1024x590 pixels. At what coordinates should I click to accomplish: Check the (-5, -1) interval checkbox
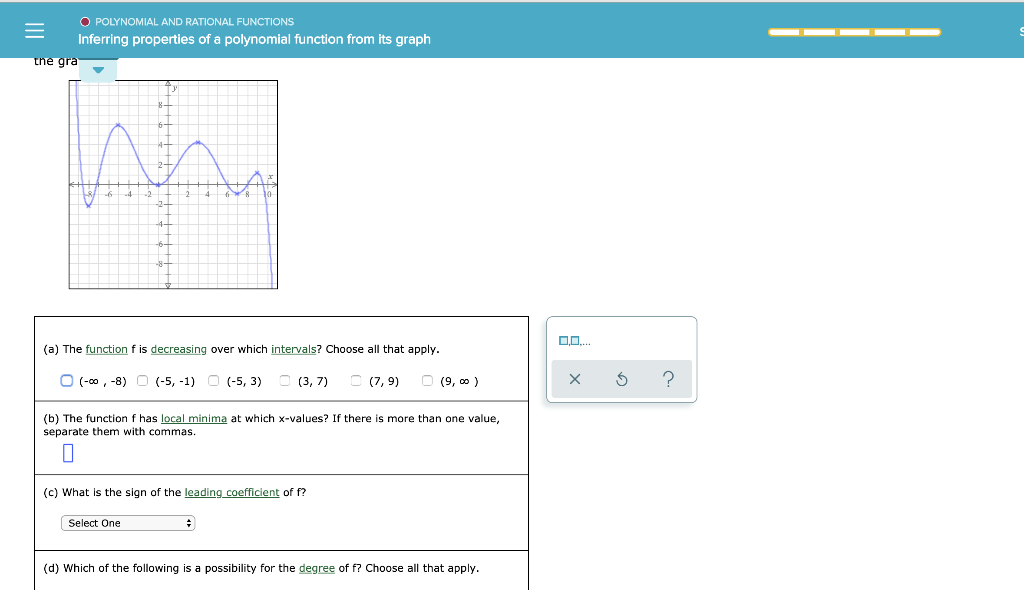pyautogui.click(x=142, y=378)
